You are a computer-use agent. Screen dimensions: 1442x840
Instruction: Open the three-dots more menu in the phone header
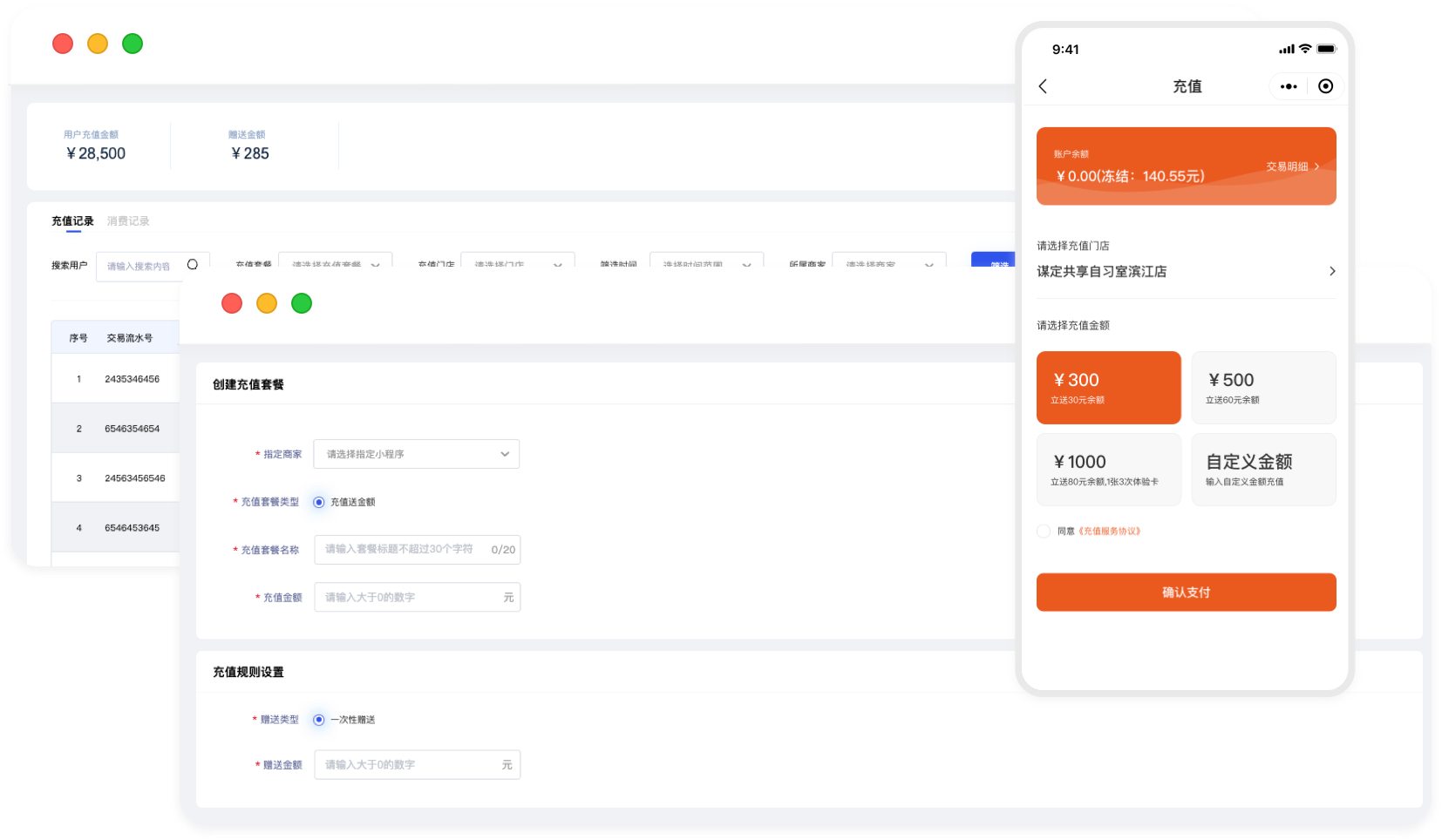click(x=1289, y=86)
